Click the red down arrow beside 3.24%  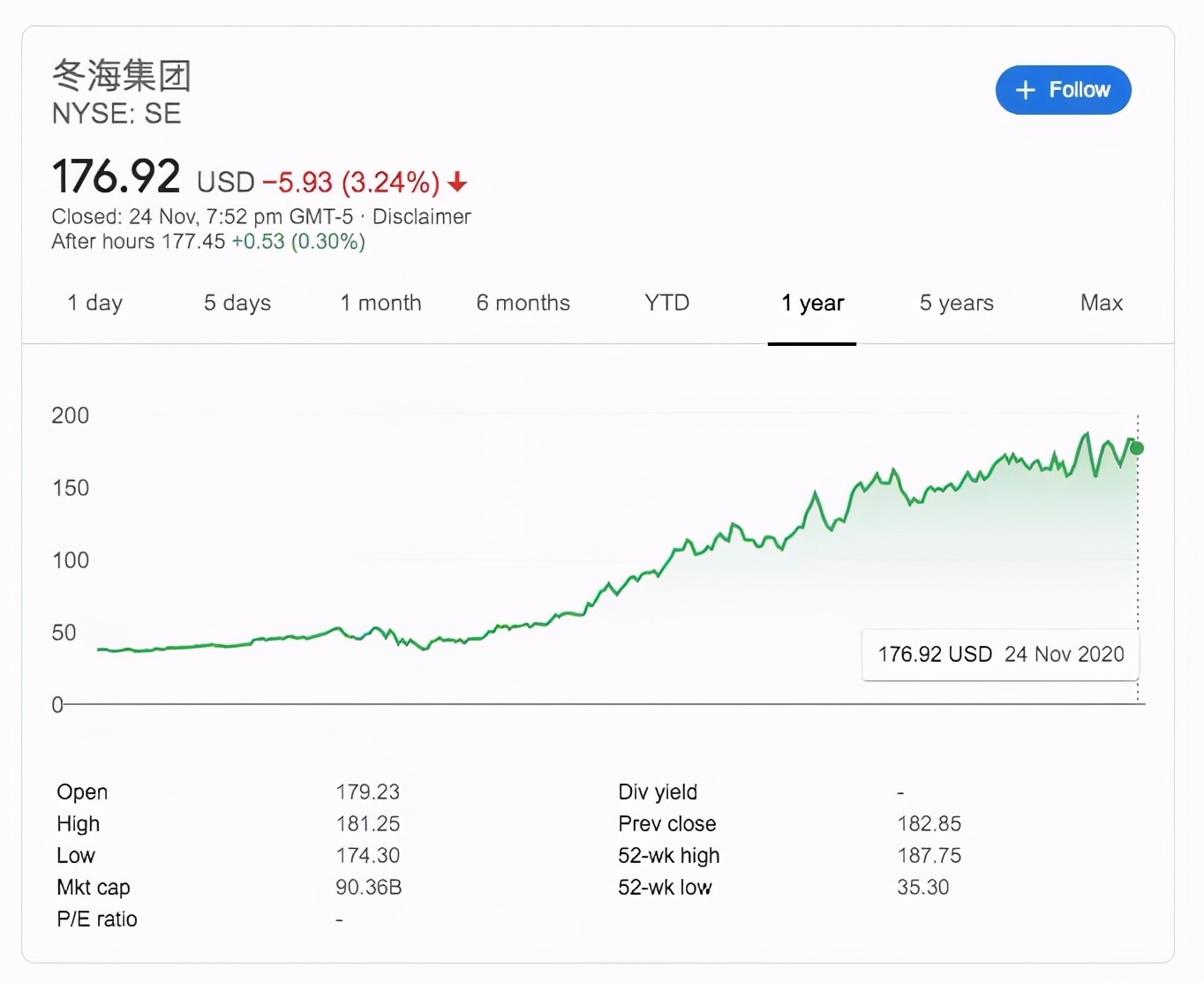pos(457,183)
